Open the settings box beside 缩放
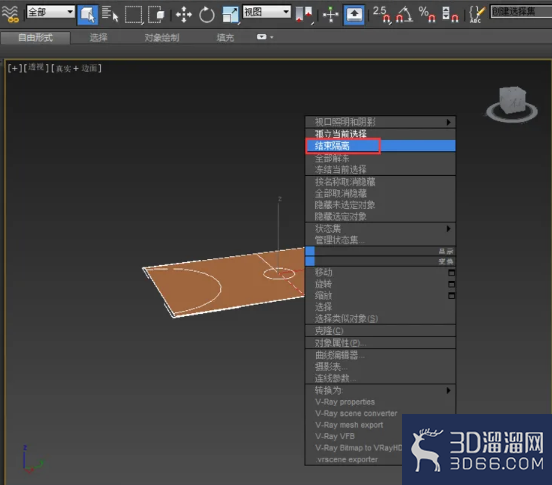Image resolution: width=552 pixels, height=485 pixels. (x=451, y=295)
